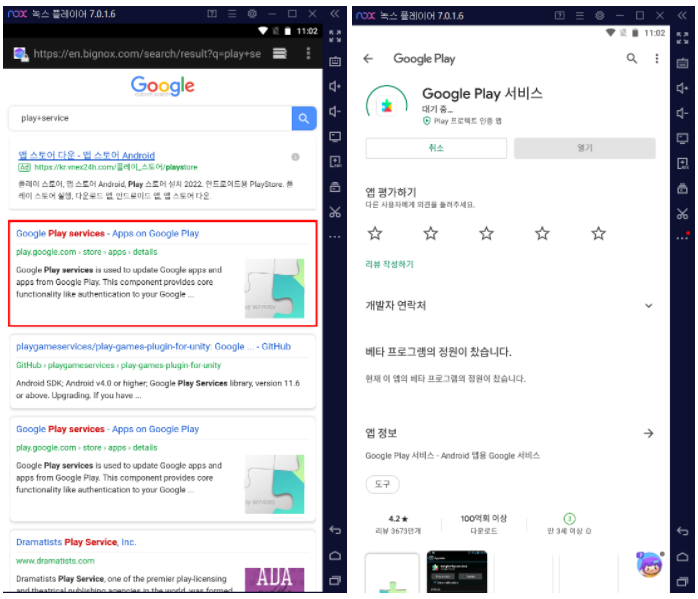The height and width of the screenshot is (599, 698).
Task: Click the Android home icon in left Nox sidebar
Action: (x=335, y=555)
